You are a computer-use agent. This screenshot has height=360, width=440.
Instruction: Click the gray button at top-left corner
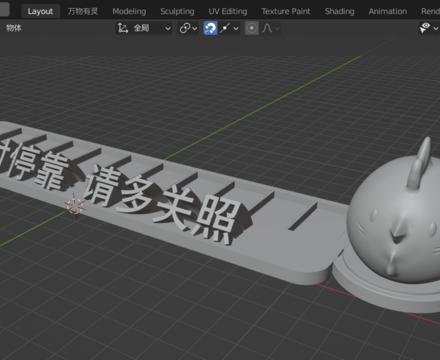[x=4, y=9]
